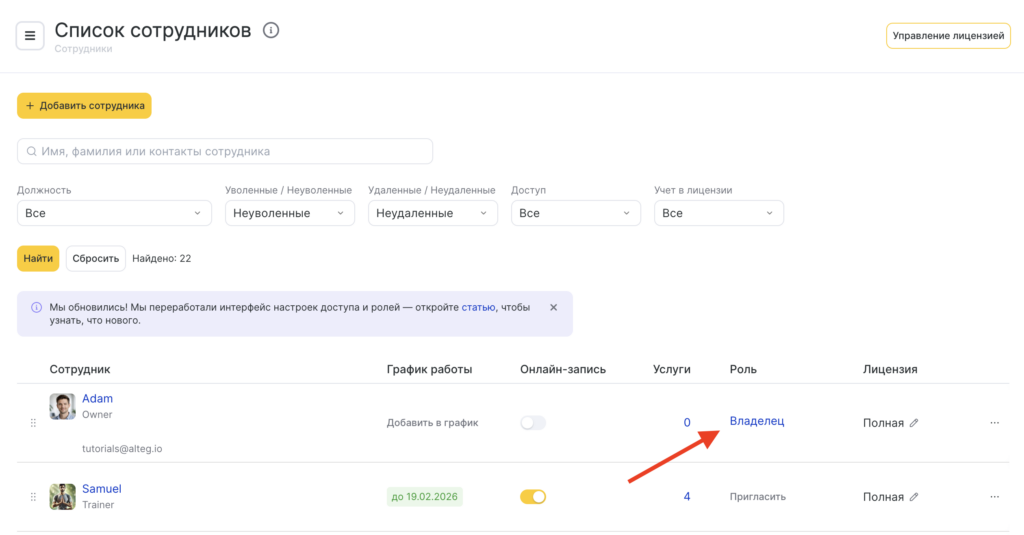The width and height of the screenshot is (1024, 535).
Task: Open the Доступ filter dropdown
Action: point(575,213)
